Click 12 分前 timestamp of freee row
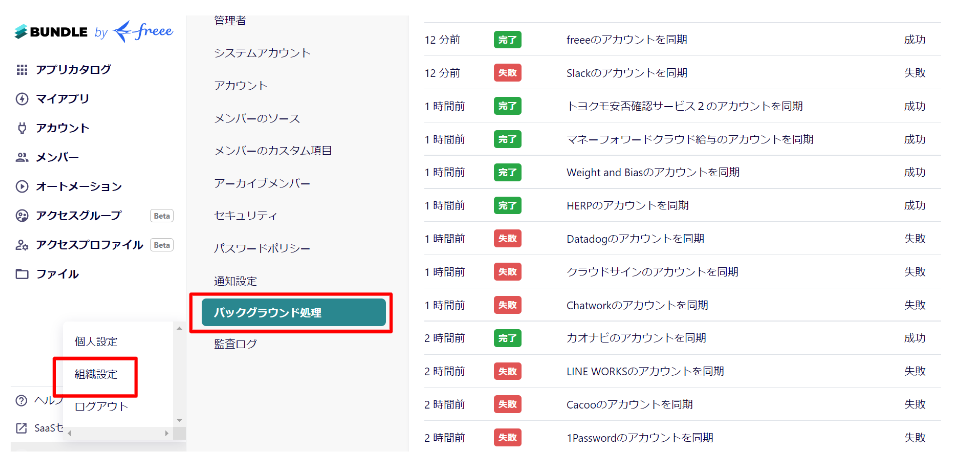 (442, 40)
